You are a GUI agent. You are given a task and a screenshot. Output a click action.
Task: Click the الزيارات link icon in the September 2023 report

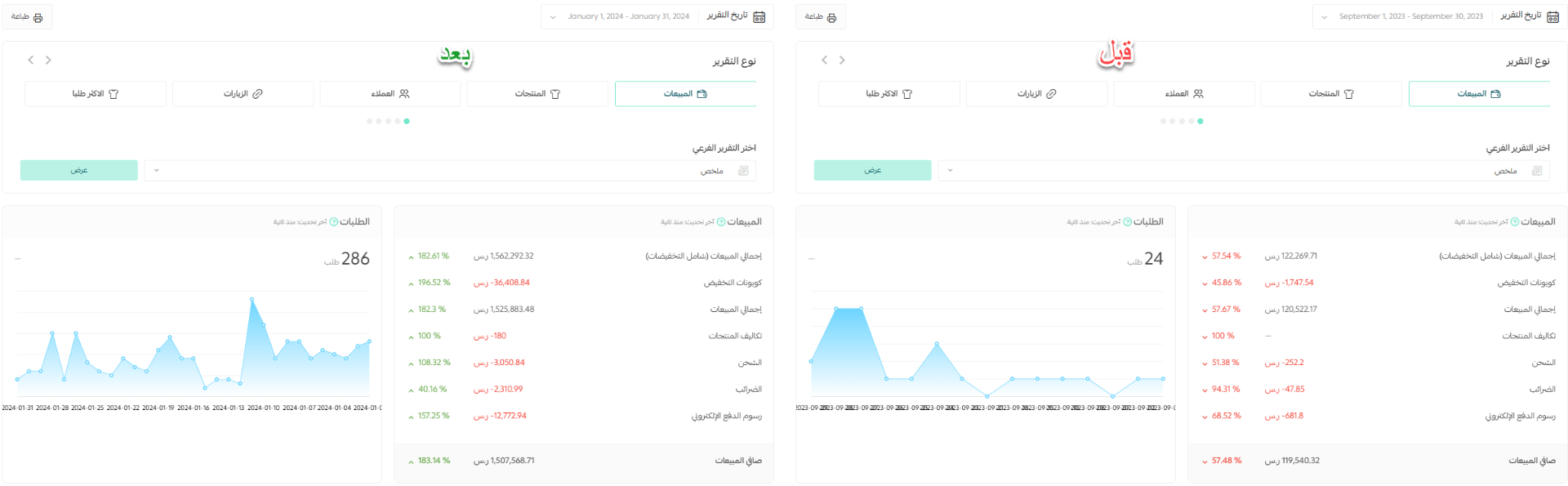click(1051, 94)
